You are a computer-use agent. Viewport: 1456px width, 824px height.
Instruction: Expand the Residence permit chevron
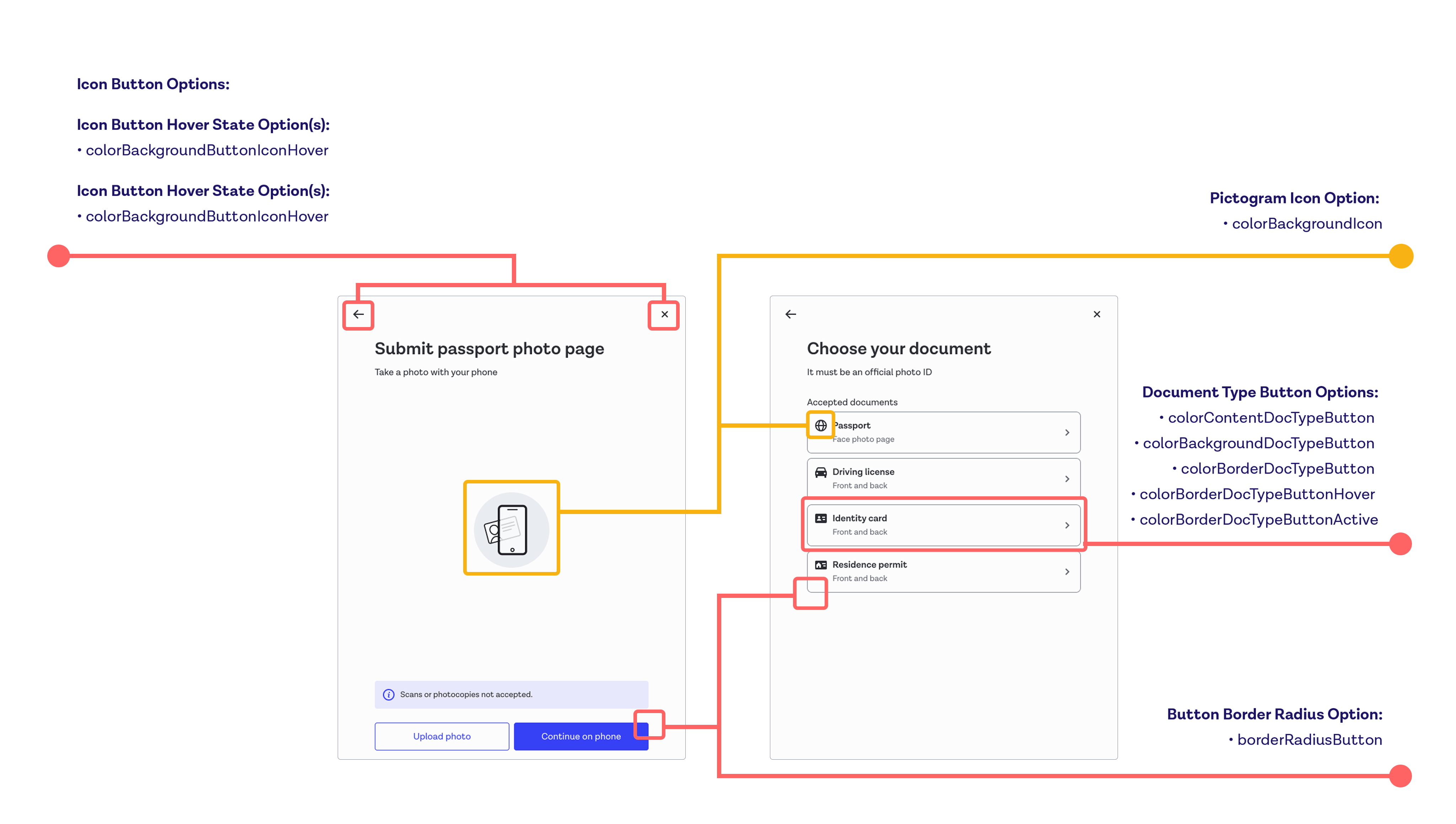[x=1067, y=572]
